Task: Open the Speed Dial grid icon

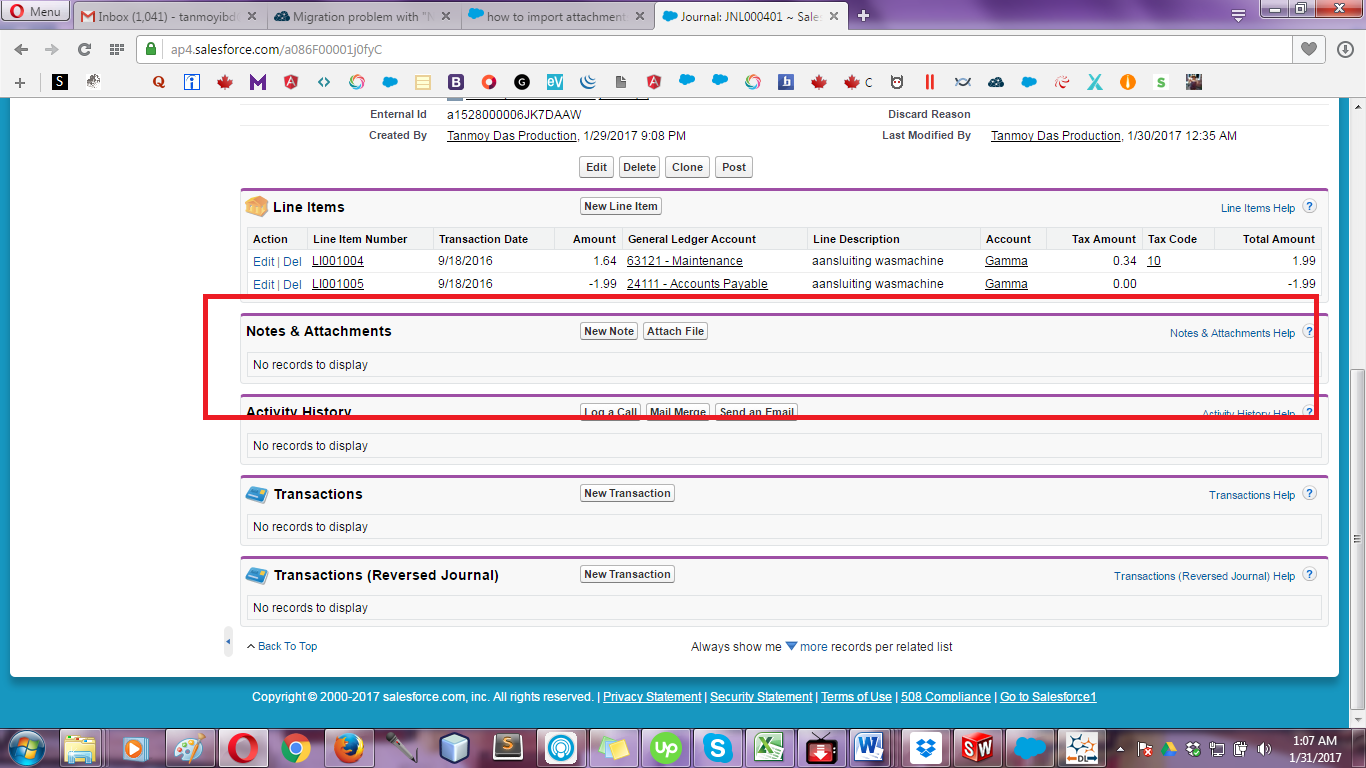Action: click(116, 49)
